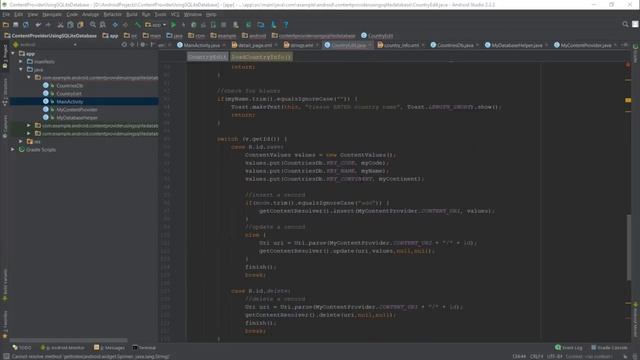The width and height of the screenshot is (640, 360).
Task: Collapse the java folder
Action: [21, 69]
